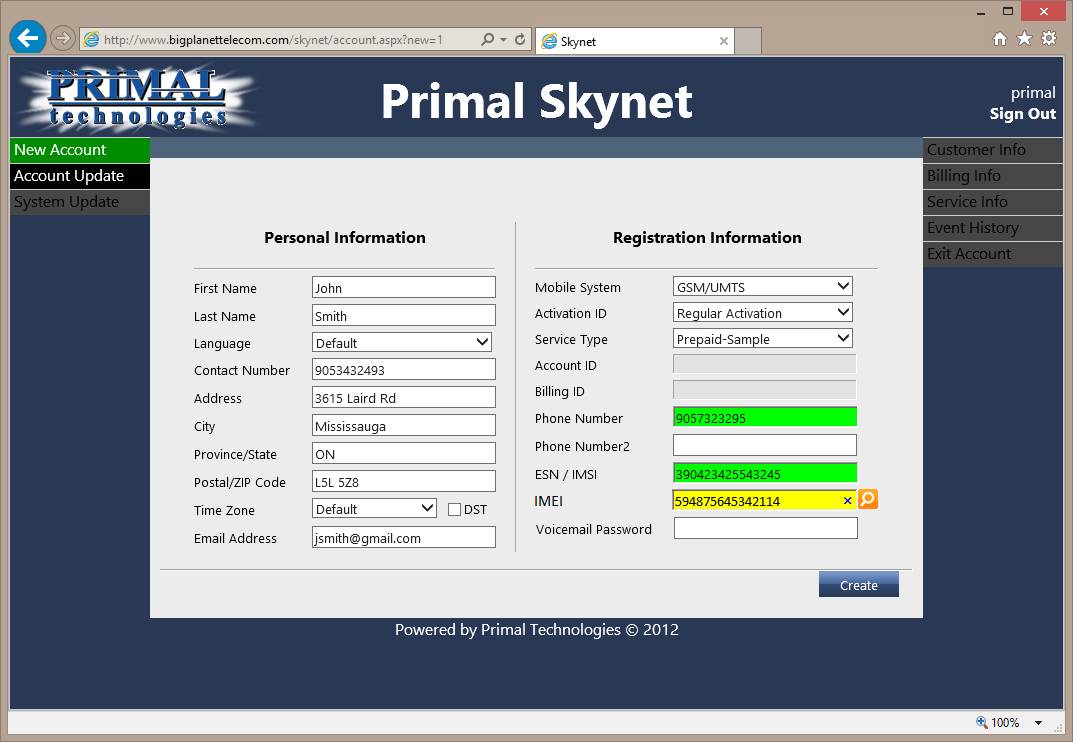This screenshot has width=1073, height=742.
Task: Click the browser forward arrow button
Action: 63,38
